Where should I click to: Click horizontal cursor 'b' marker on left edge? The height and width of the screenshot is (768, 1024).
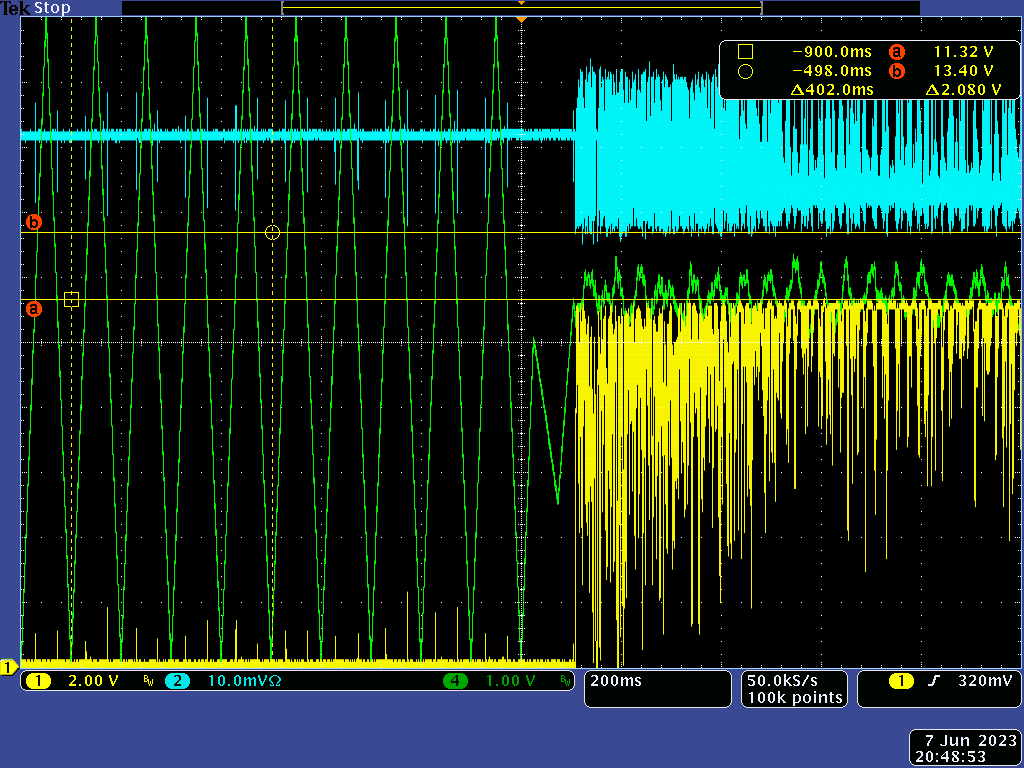click(x=33, y=223)
